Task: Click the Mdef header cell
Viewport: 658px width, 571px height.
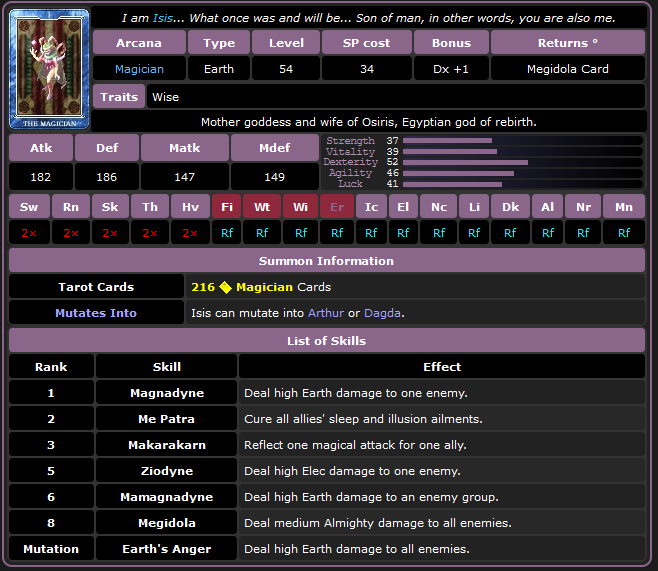Action: [275, 148]
